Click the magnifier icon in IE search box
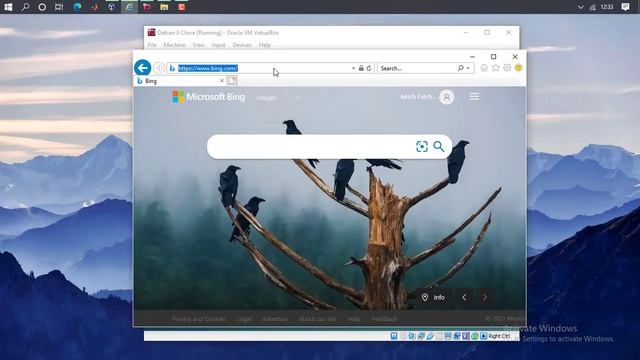This screenshot has height=360, width=640. pyautogui.click(x=460, y=68)
